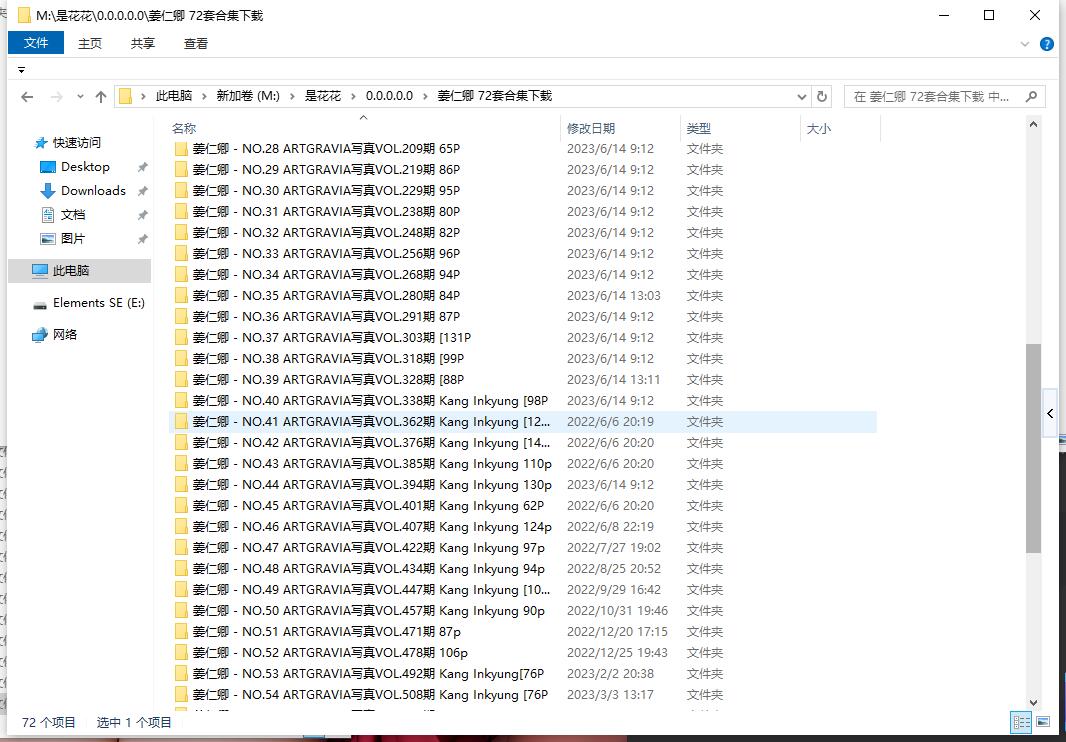1066x742 pixels.
Task: Refresh the current folder view
Action: (821, 97)
